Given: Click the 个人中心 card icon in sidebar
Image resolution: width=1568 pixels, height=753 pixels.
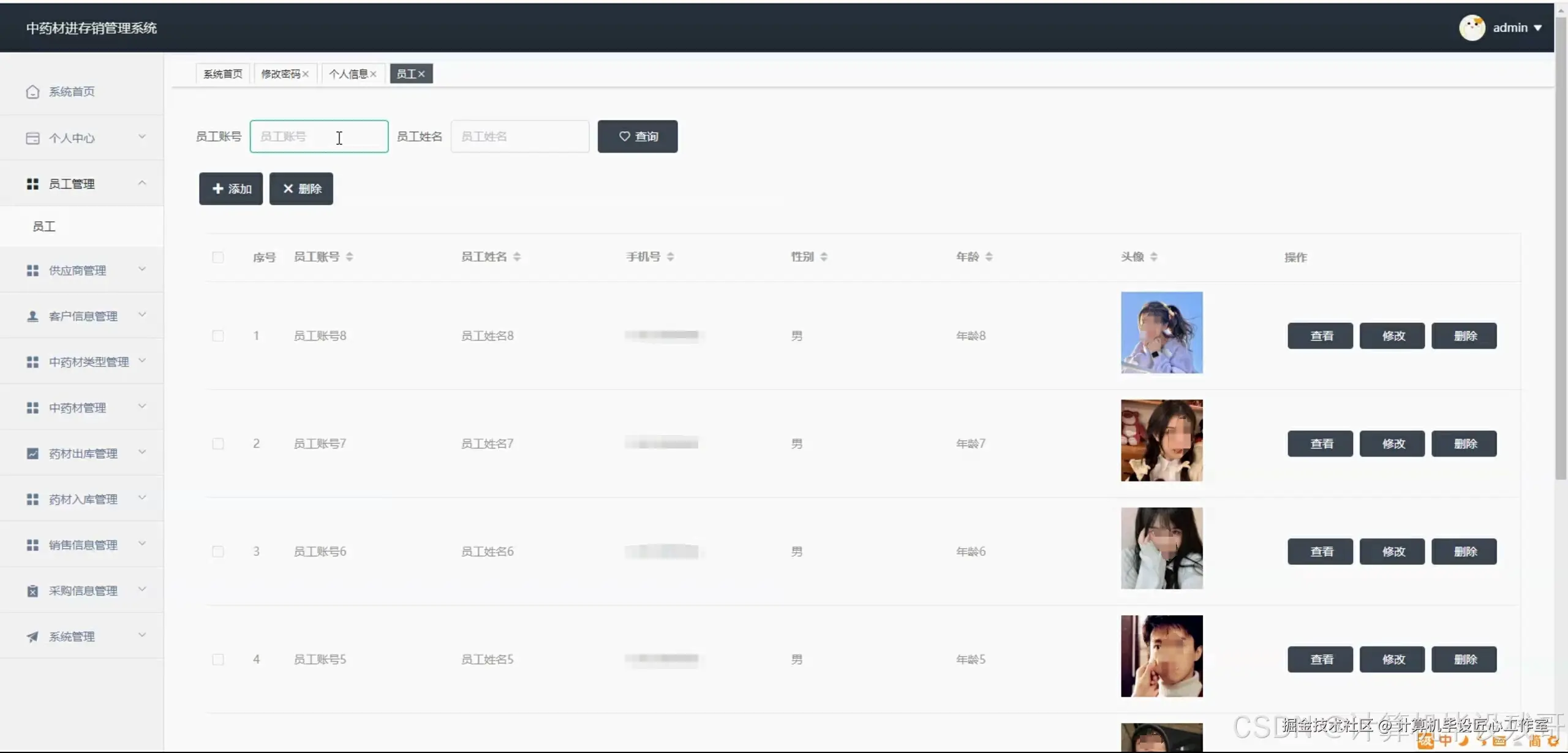Looking at the screenshot, I should (x=32, y=138).
